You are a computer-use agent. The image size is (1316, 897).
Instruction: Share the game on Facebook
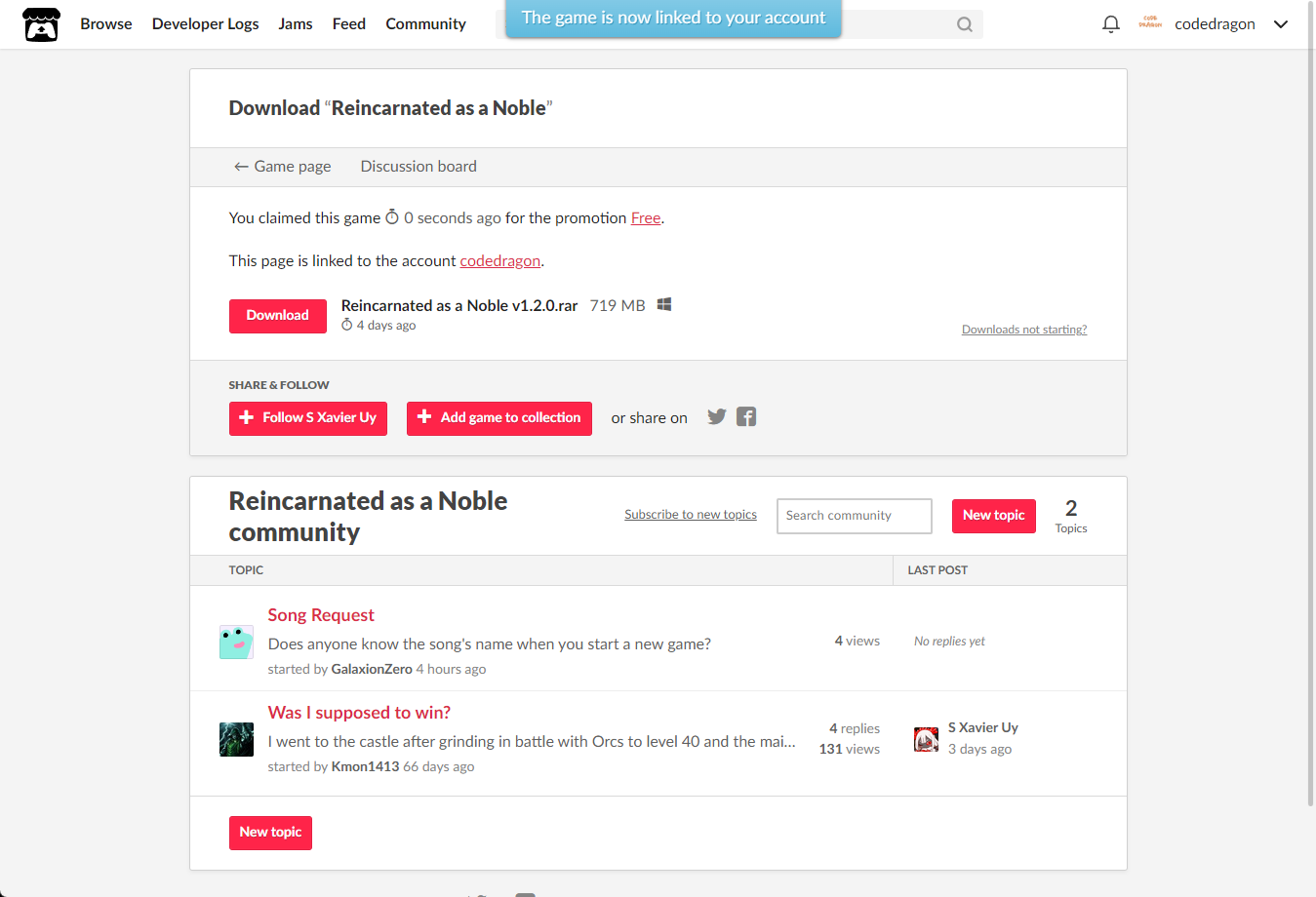coord(746,417)
